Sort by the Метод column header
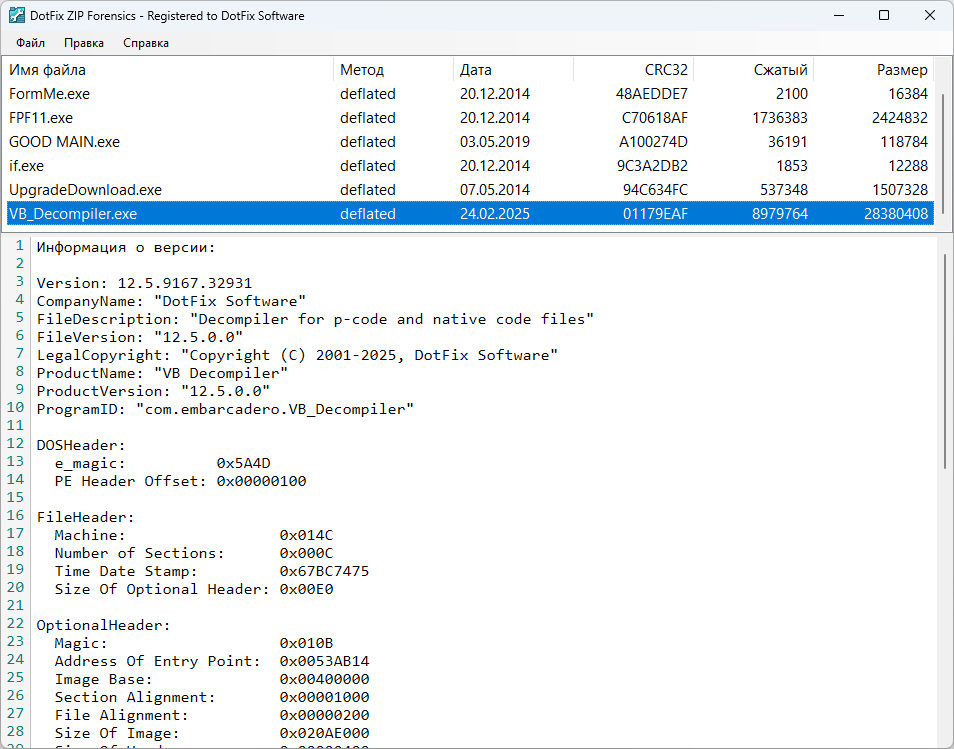Image resolution: width=954 pixels, height=749 pixels. [x=393, y=70]
